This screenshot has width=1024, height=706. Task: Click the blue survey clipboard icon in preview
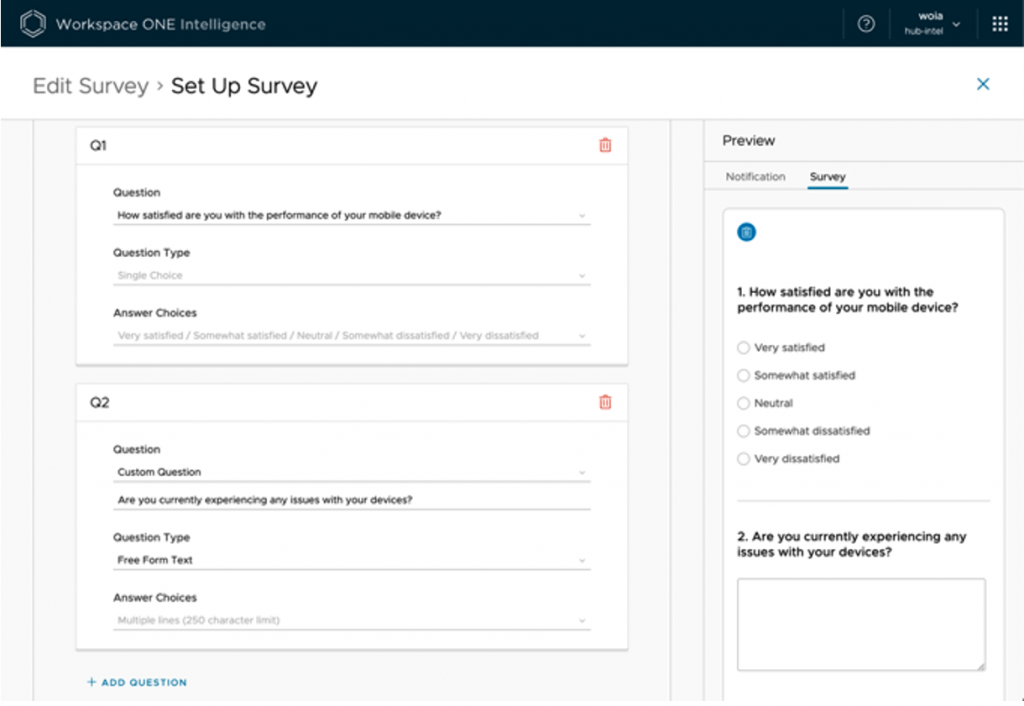point(746,232)
